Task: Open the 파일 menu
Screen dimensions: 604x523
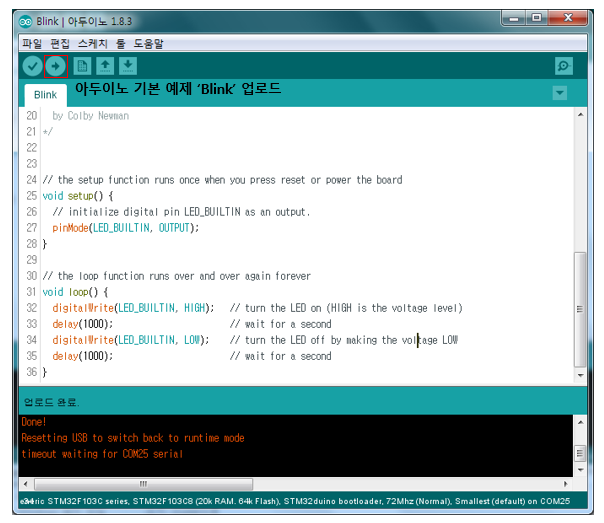Action: (x=32, y=44)
